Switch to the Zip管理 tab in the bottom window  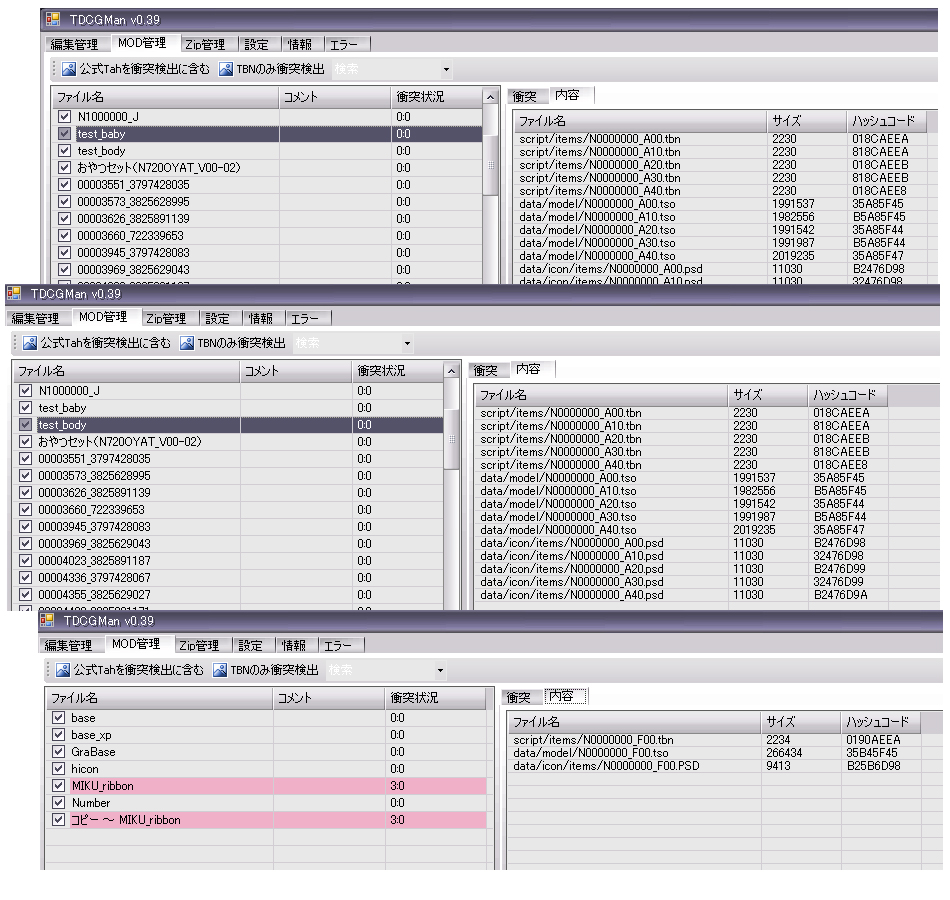pyautogui.click(x=198, y=645)
